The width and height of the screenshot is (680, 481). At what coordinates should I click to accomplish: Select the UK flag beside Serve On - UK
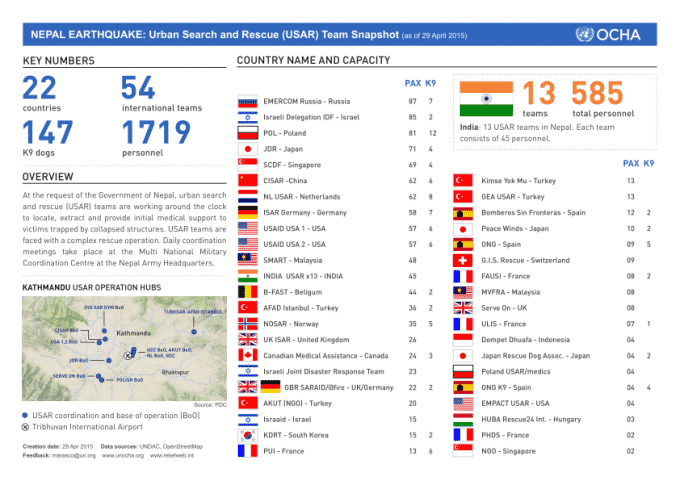[x=463, y=308]
